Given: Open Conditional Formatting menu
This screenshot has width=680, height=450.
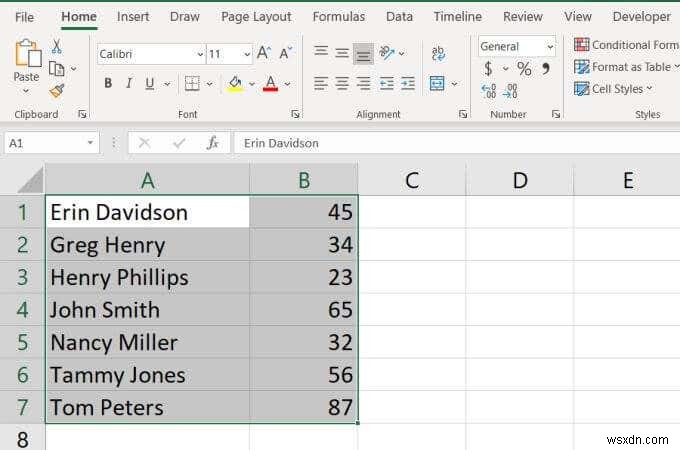Looking at the screenshot, I should pos(626,45).
